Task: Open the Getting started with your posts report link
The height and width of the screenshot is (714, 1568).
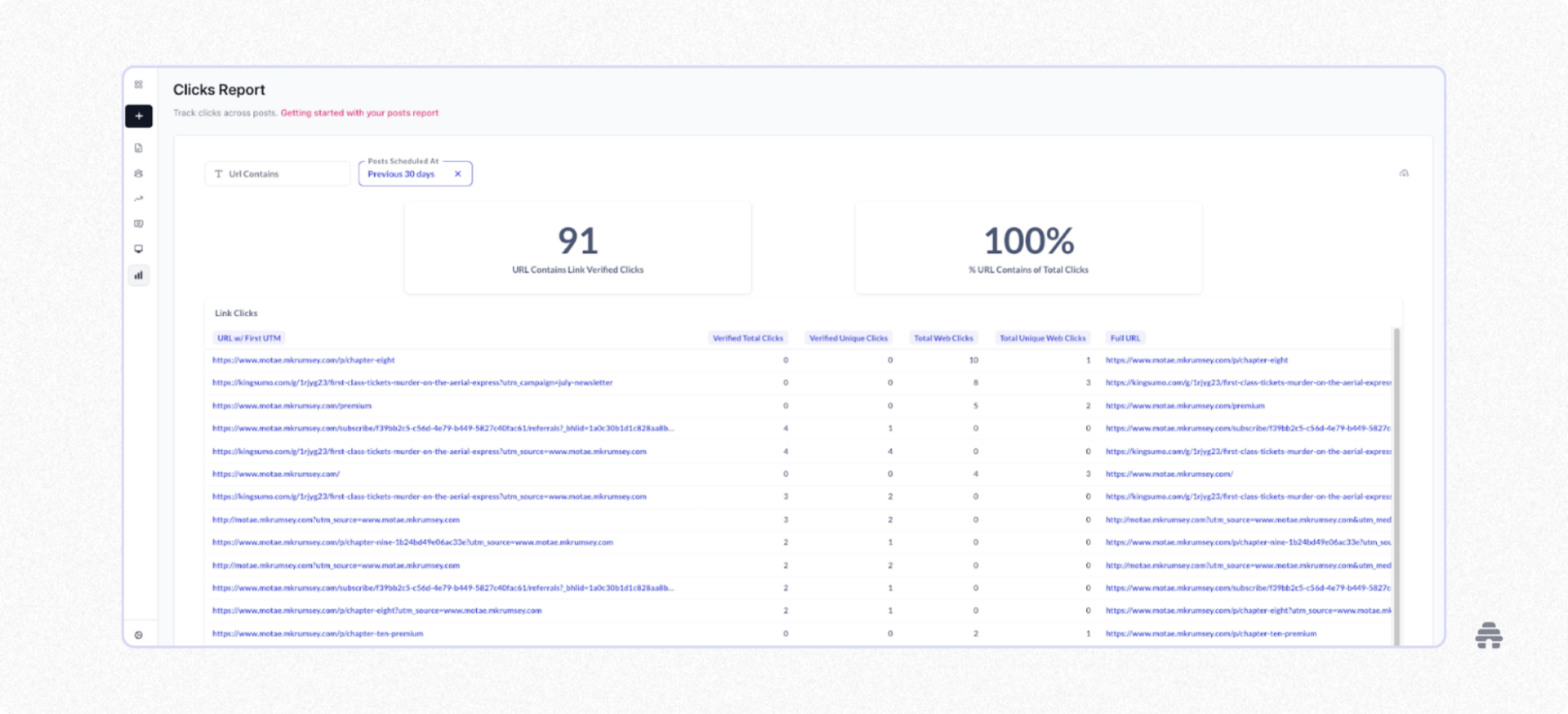Action: point(359,113)
